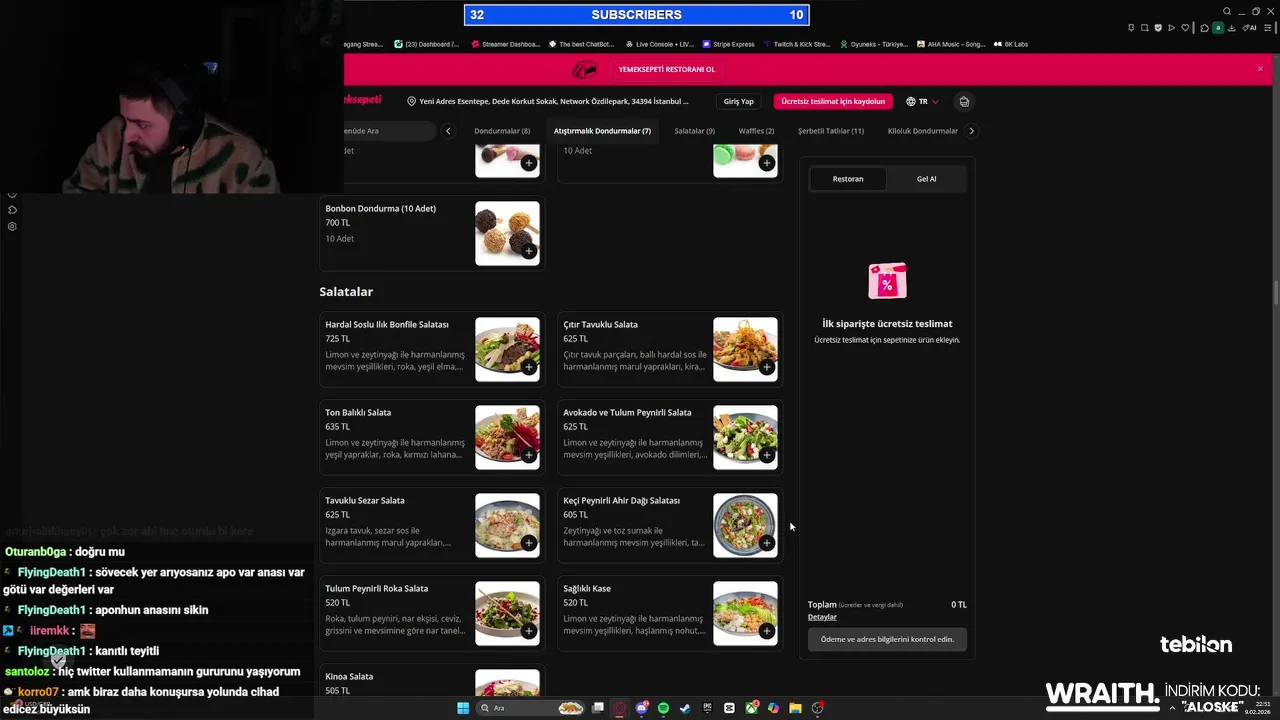Open the Stripe Express bookmark
1280x720 pixels.
(729, 44)
